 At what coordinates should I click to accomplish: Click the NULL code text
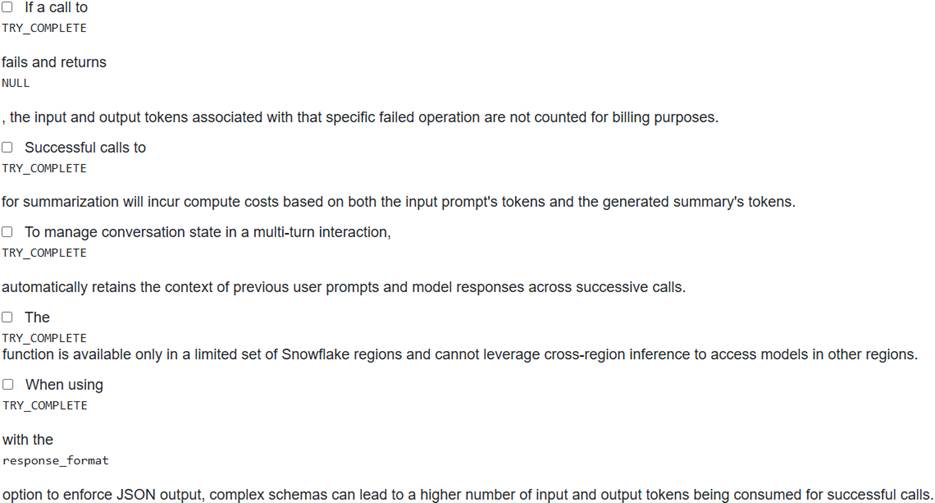(16, 83)
